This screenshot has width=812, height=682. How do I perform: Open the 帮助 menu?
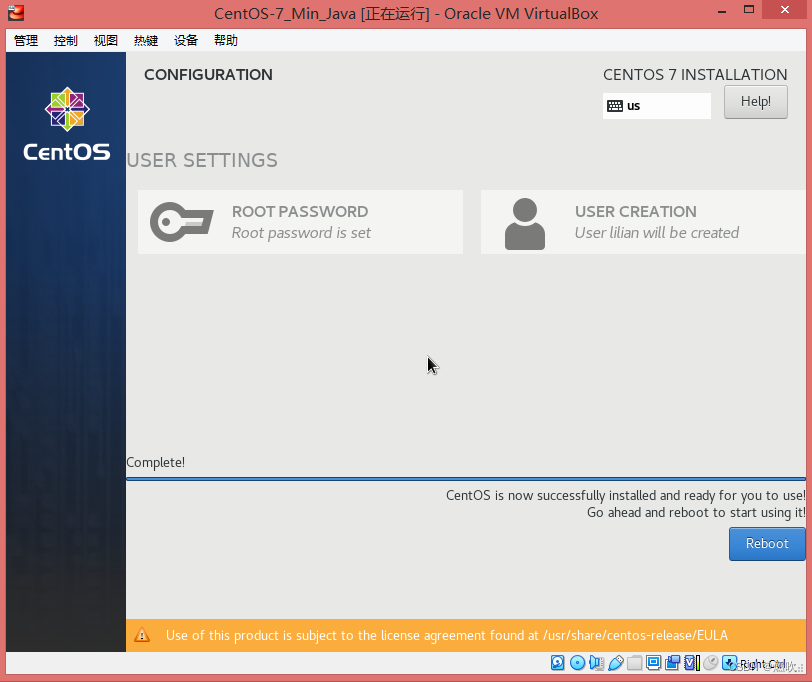pyautogui.click(x=226, y=40)
